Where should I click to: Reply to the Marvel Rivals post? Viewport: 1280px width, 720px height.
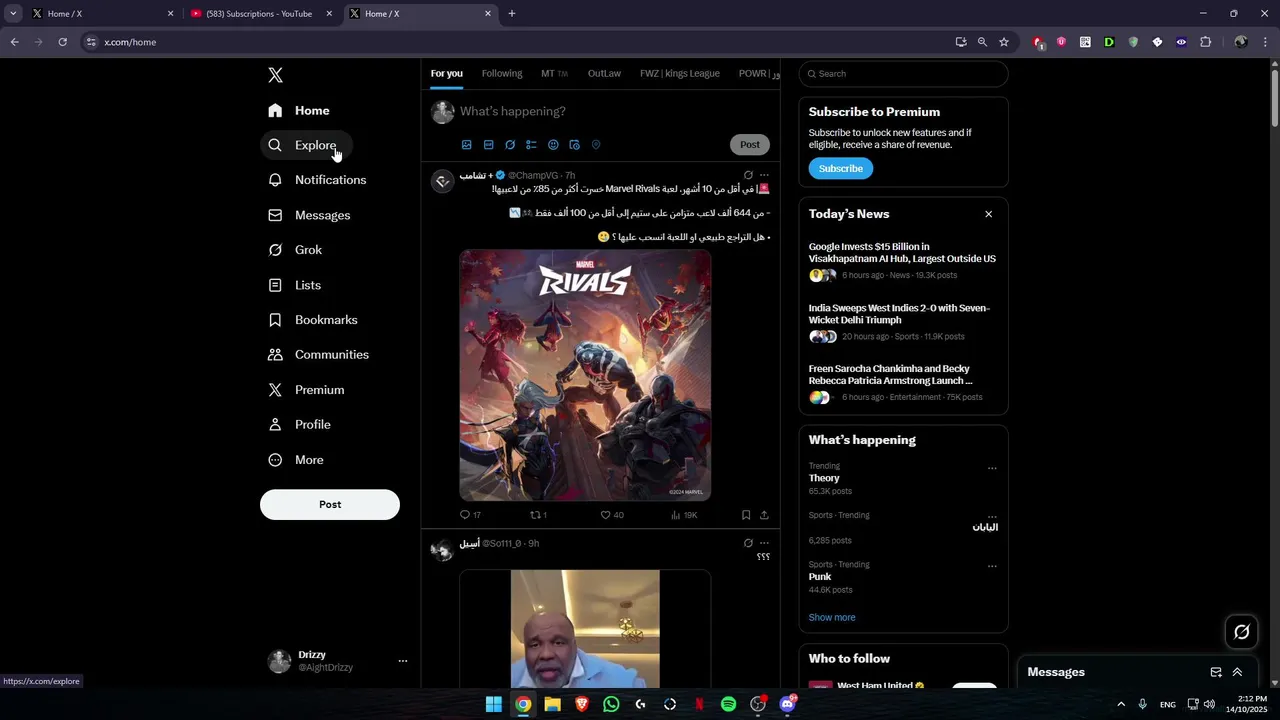pos(464,515)
